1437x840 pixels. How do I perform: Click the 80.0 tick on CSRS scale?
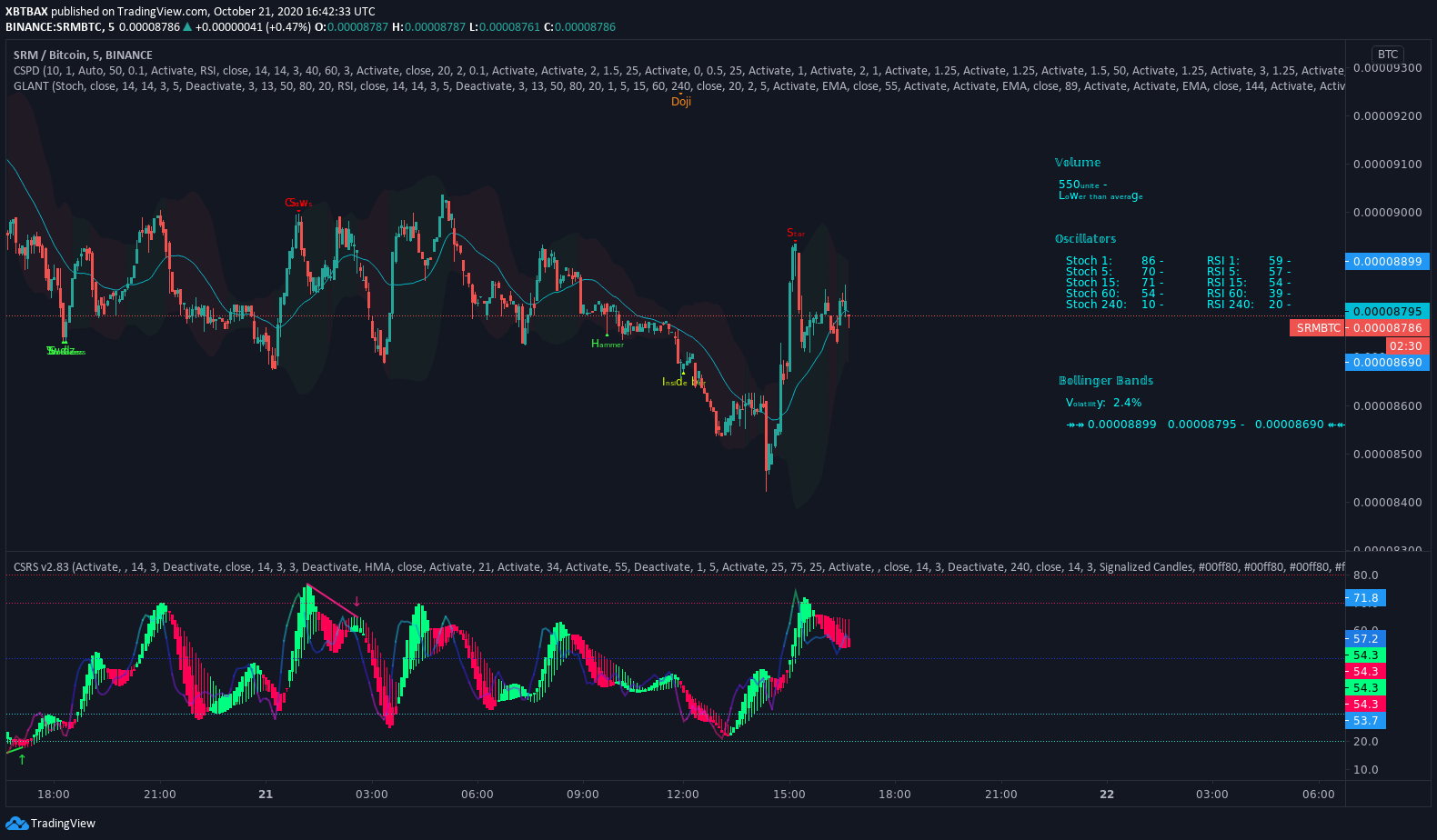[x=1365, y=575]
